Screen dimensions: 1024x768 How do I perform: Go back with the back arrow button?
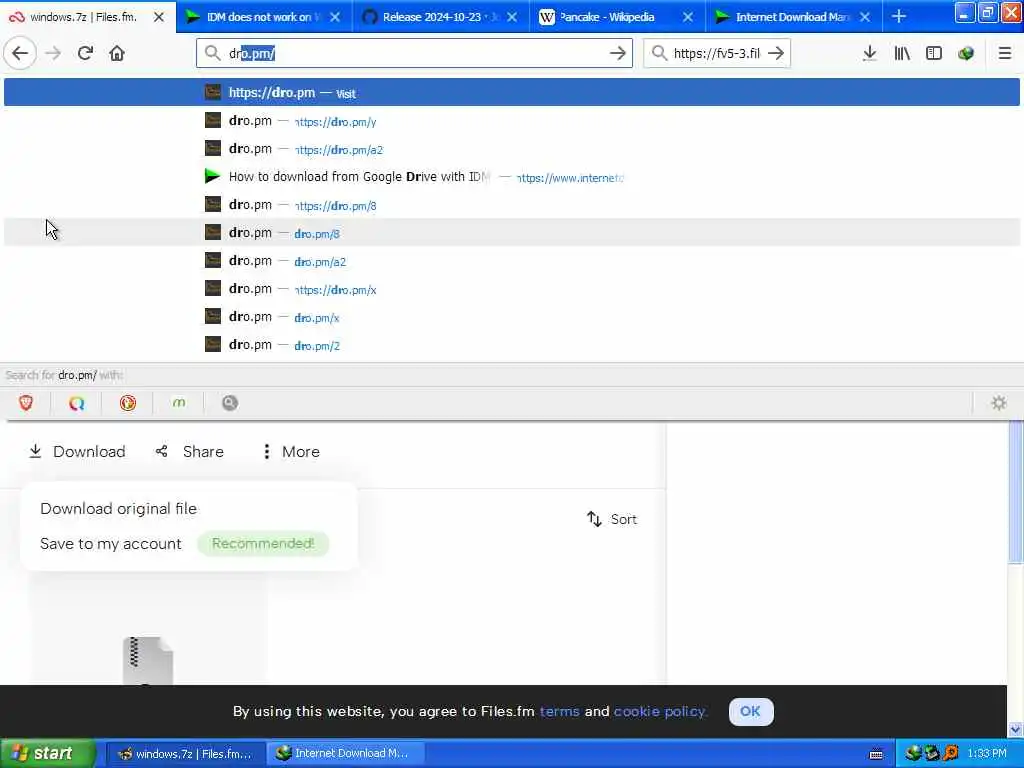click(x=20, y=54)
